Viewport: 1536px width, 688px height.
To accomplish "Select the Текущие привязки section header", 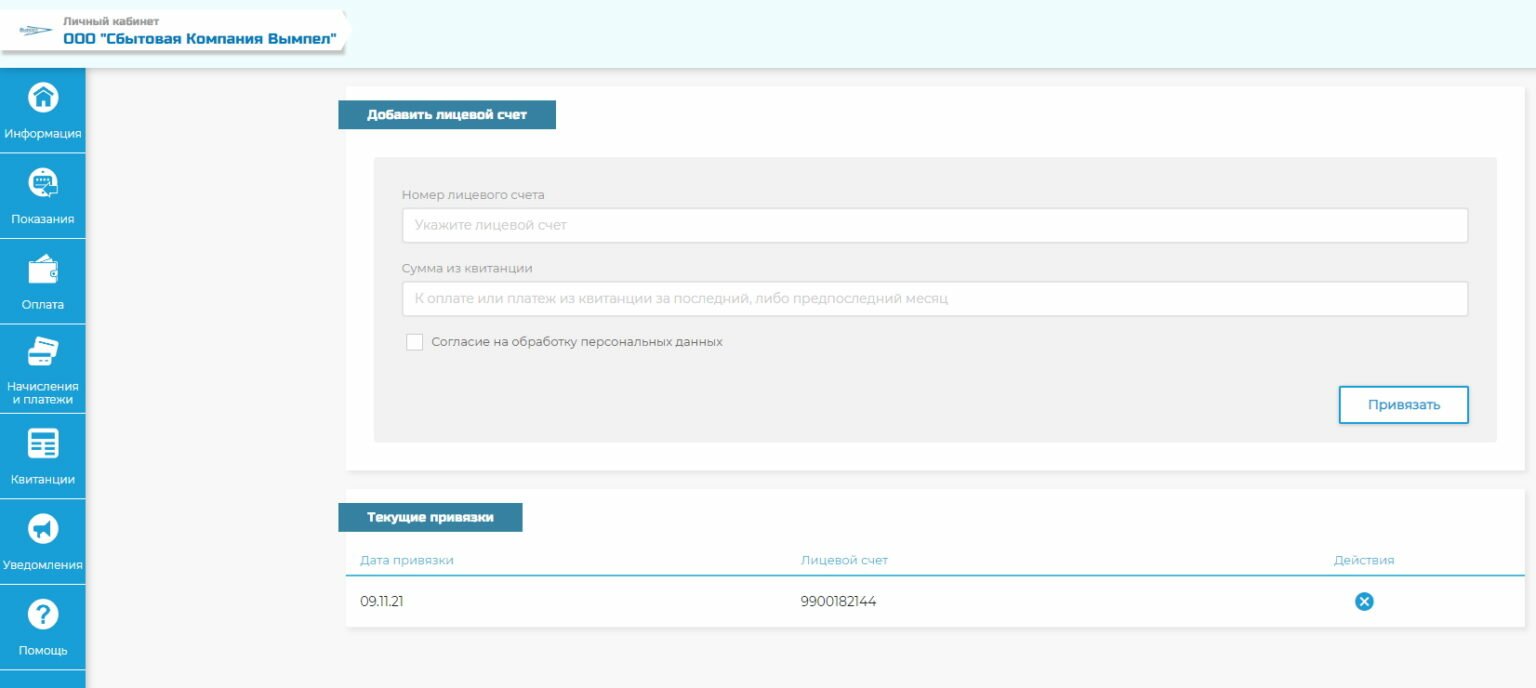I will point(430,517).
